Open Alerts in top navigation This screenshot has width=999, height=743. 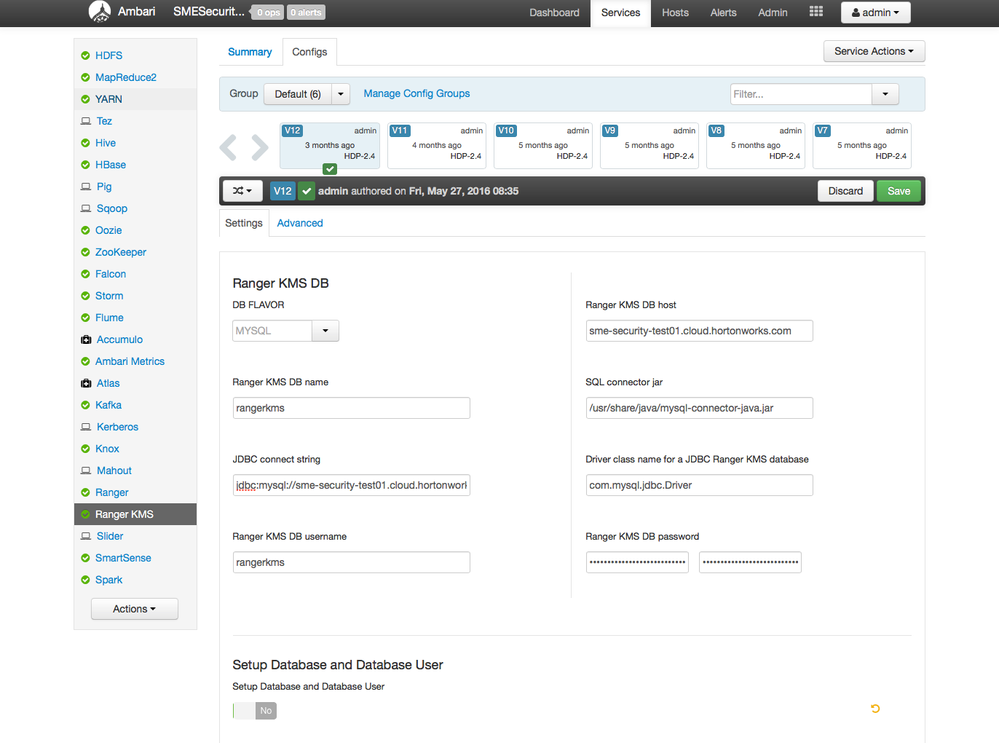[723, 12]
